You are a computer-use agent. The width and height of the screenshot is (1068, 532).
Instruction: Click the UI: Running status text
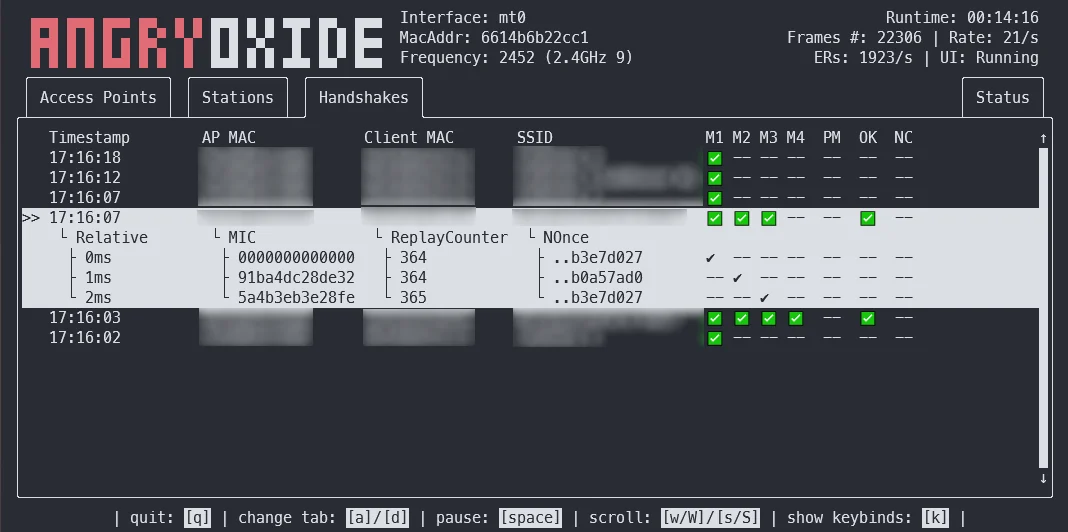click(x=989, y=58)
